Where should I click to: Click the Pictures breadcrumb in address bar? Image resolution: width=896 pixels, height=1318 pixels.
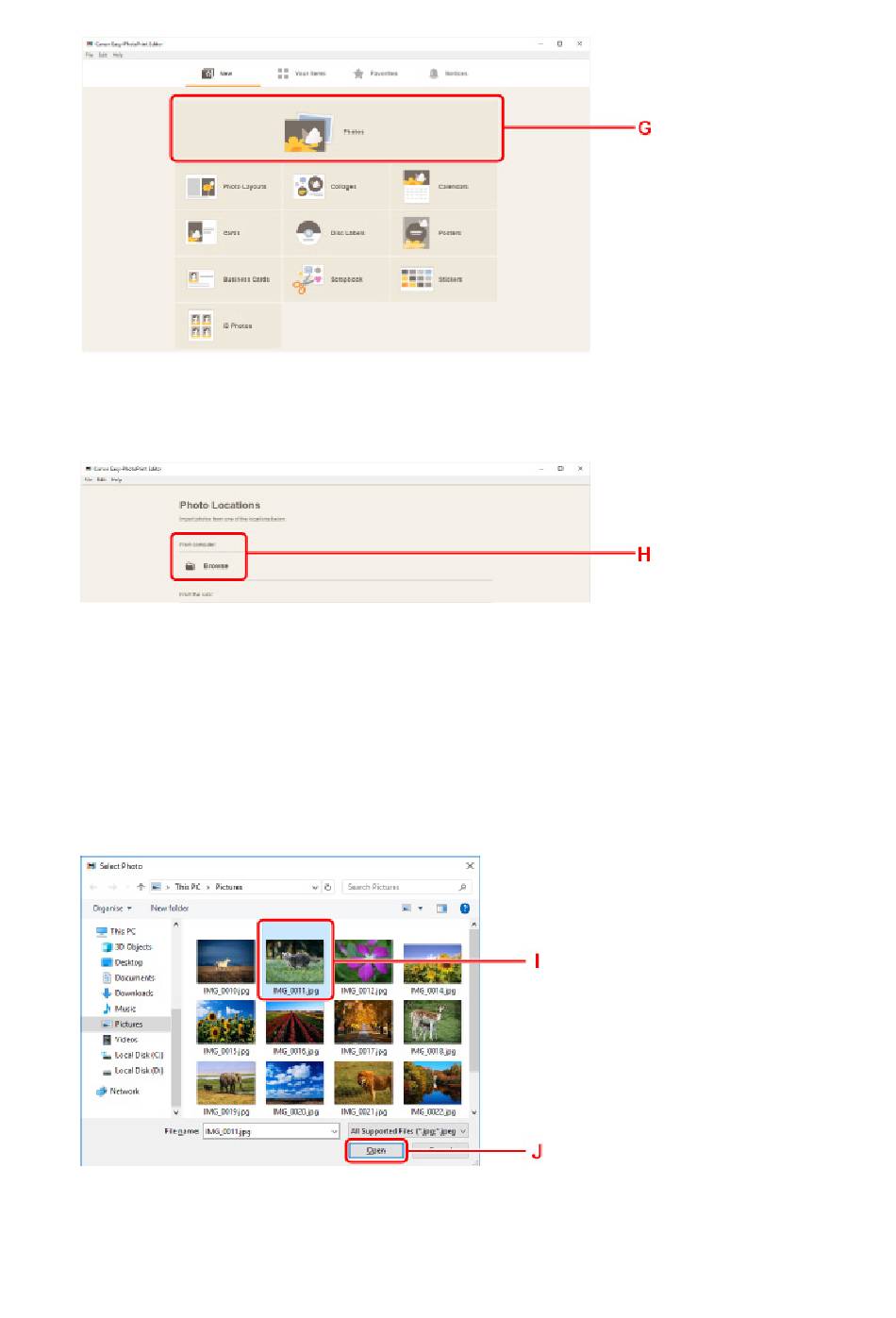(229, 887)
